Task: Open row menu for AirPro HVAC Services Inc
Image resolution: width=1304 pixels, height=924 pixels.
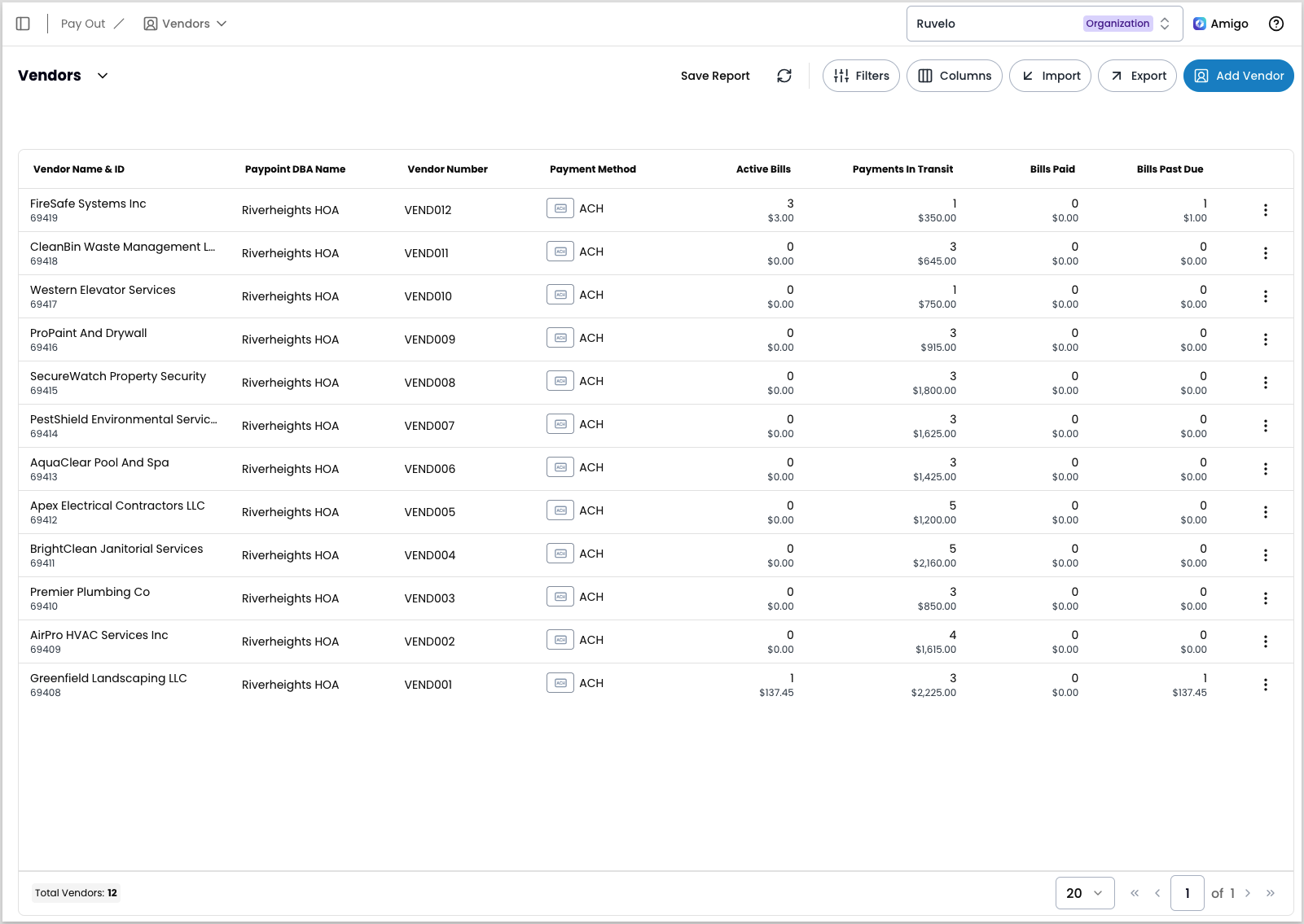Action: click(1266, 642)
